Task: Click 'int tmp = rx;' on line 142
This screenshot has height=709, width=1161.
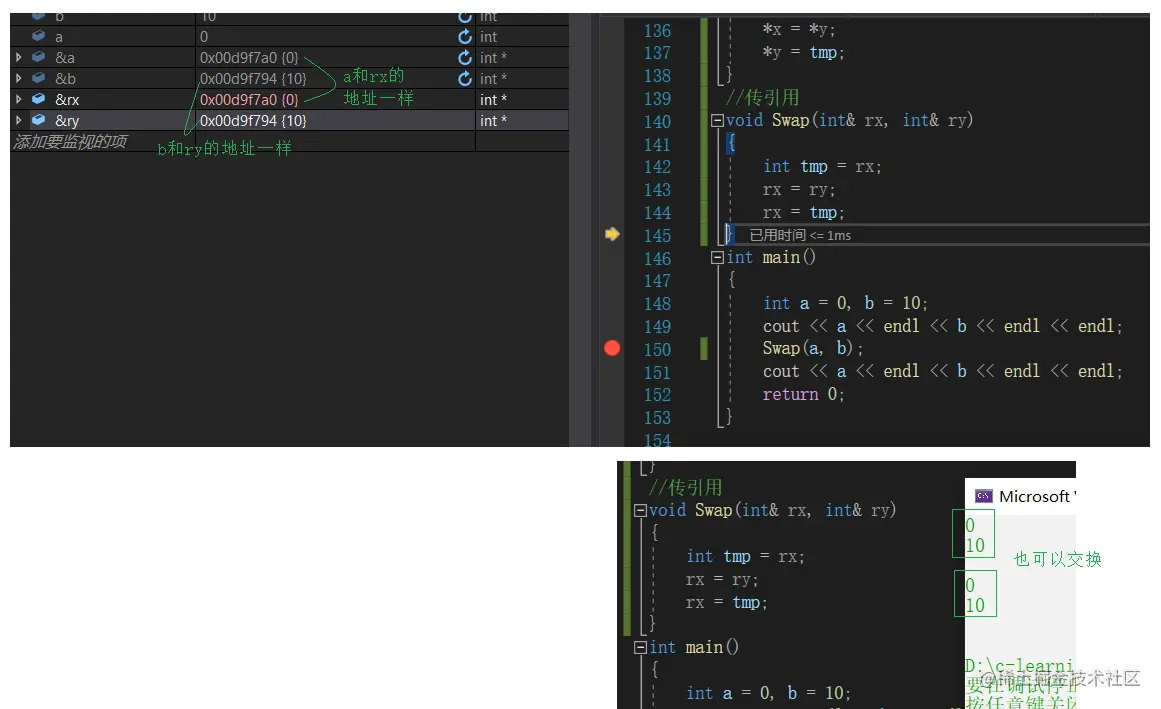Action: 822,167
